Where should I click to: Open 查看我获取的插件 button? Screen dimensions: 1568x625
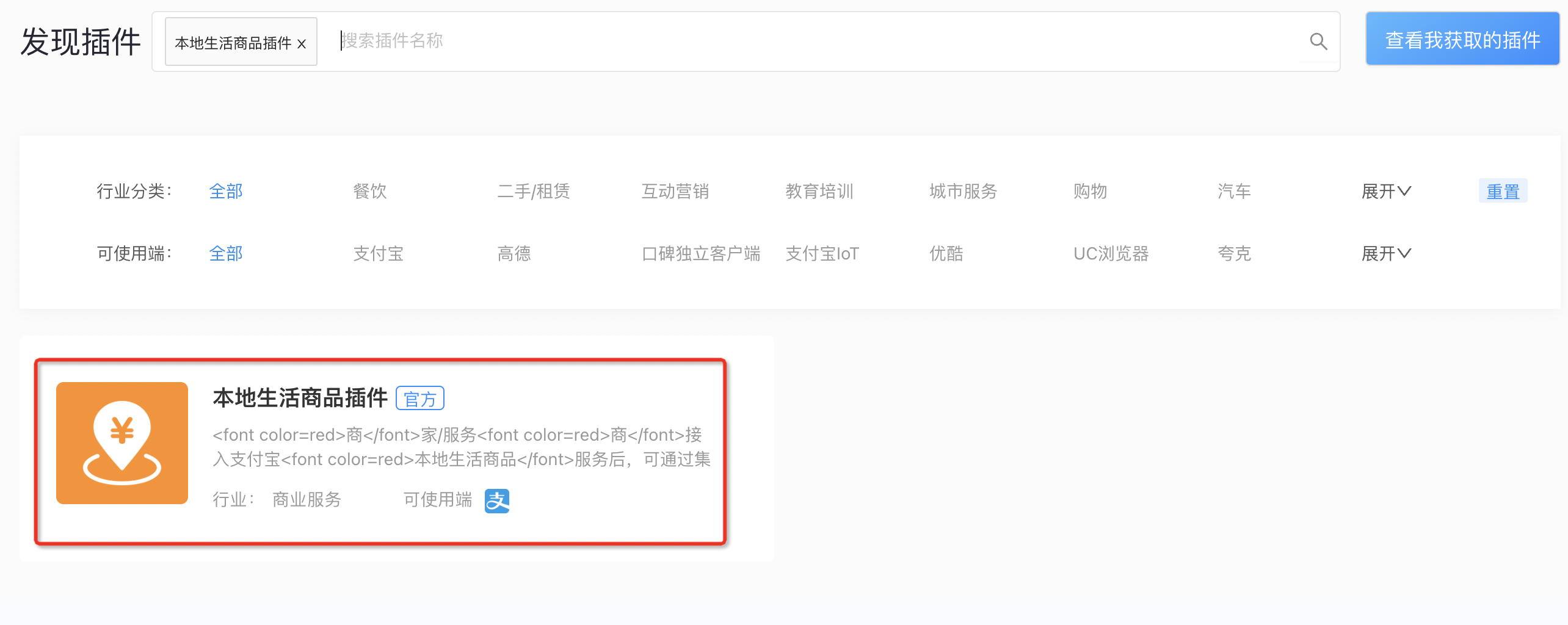[1462, 40]
